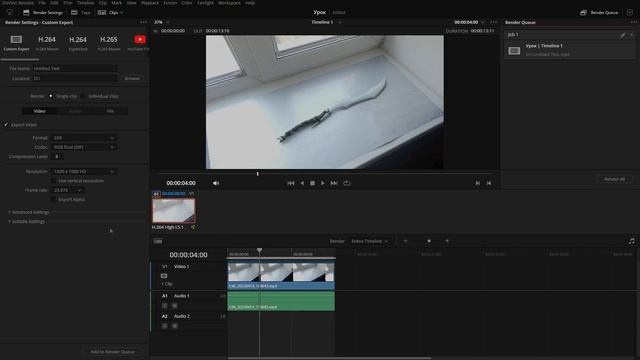Go to previous clip marker button

tap(478, 183)
